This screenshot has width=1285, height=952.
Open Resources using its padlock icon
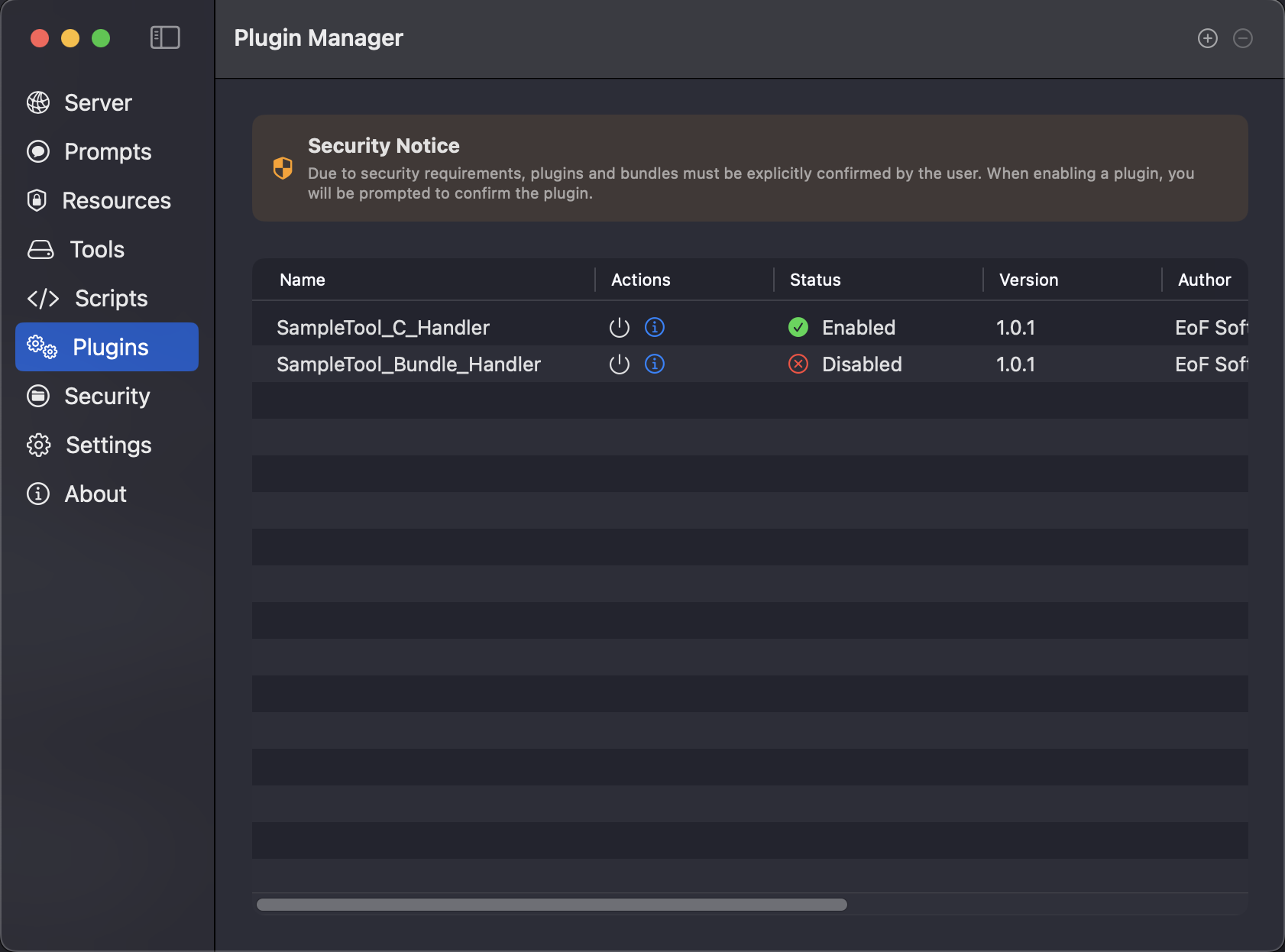point(39,200)
